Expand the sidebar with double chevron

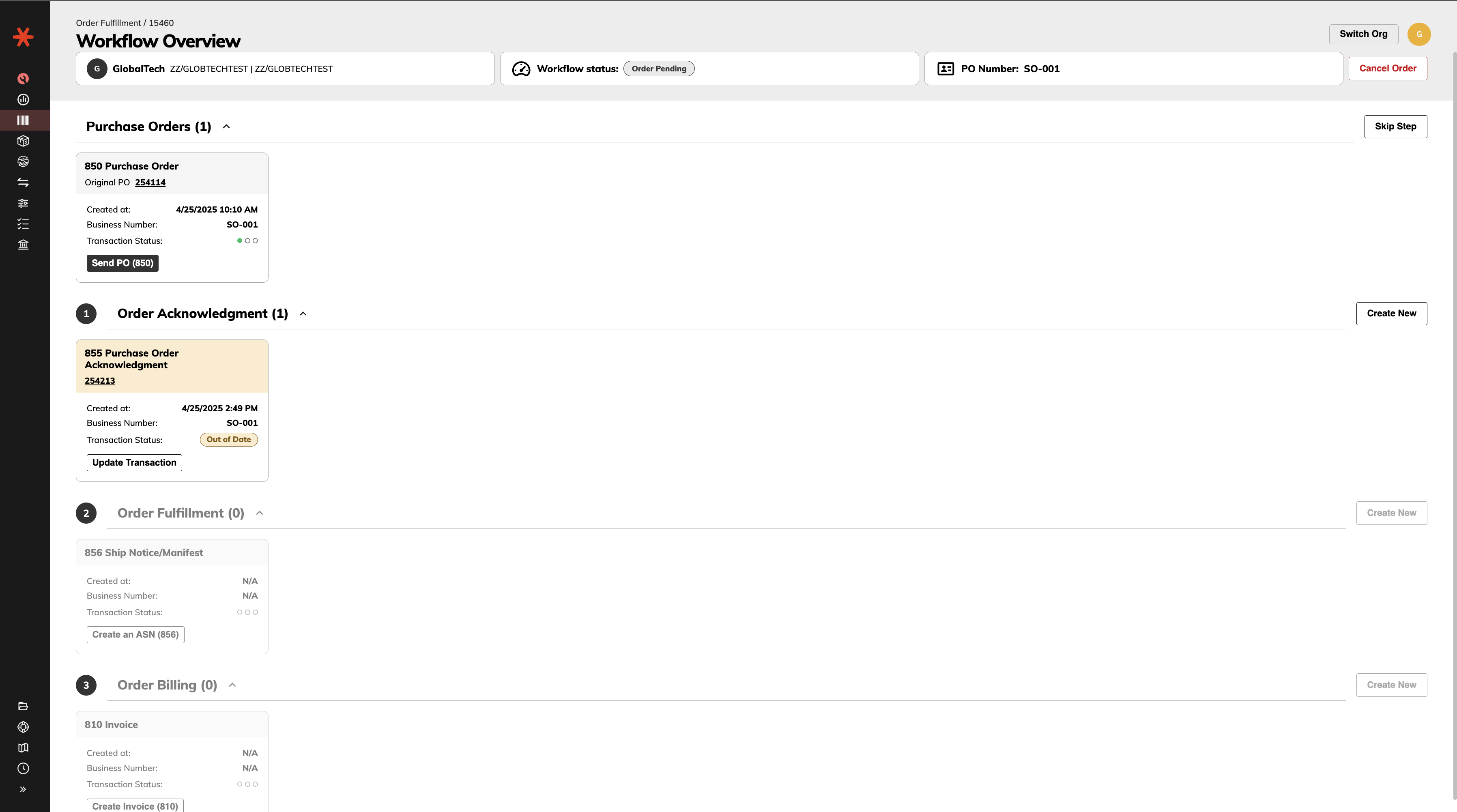(x=23, y=789)
